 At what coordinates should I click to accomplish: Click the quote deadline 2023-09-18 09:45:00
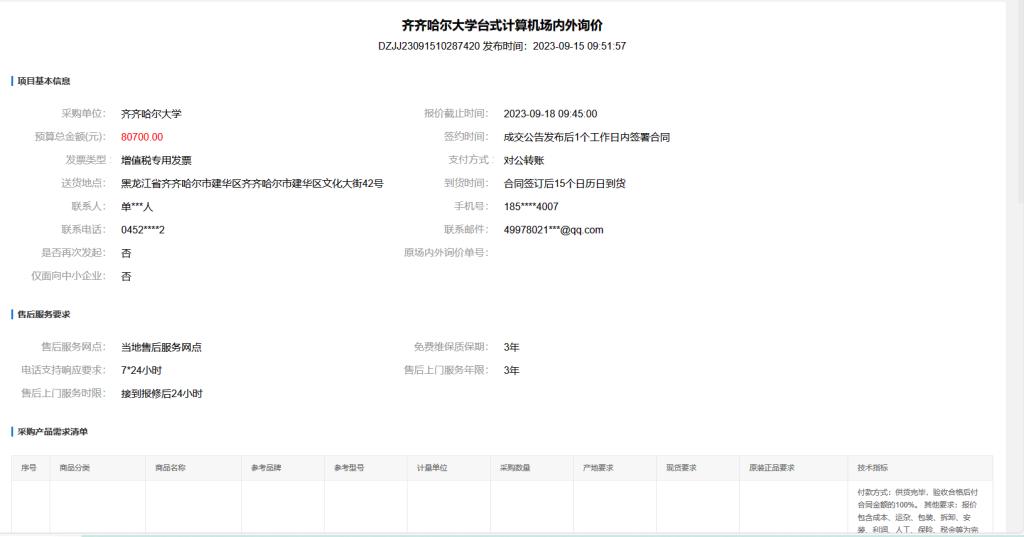click(550, 114)
